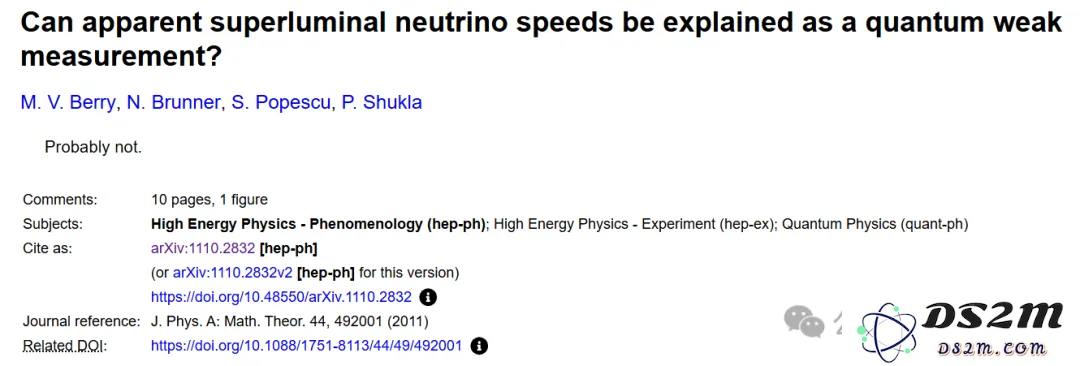Image resolution: width=1080 pixels, height=366 pixels.
Task: Click the 'Probably not.' abstract text
Action: (x=93, y=147)
